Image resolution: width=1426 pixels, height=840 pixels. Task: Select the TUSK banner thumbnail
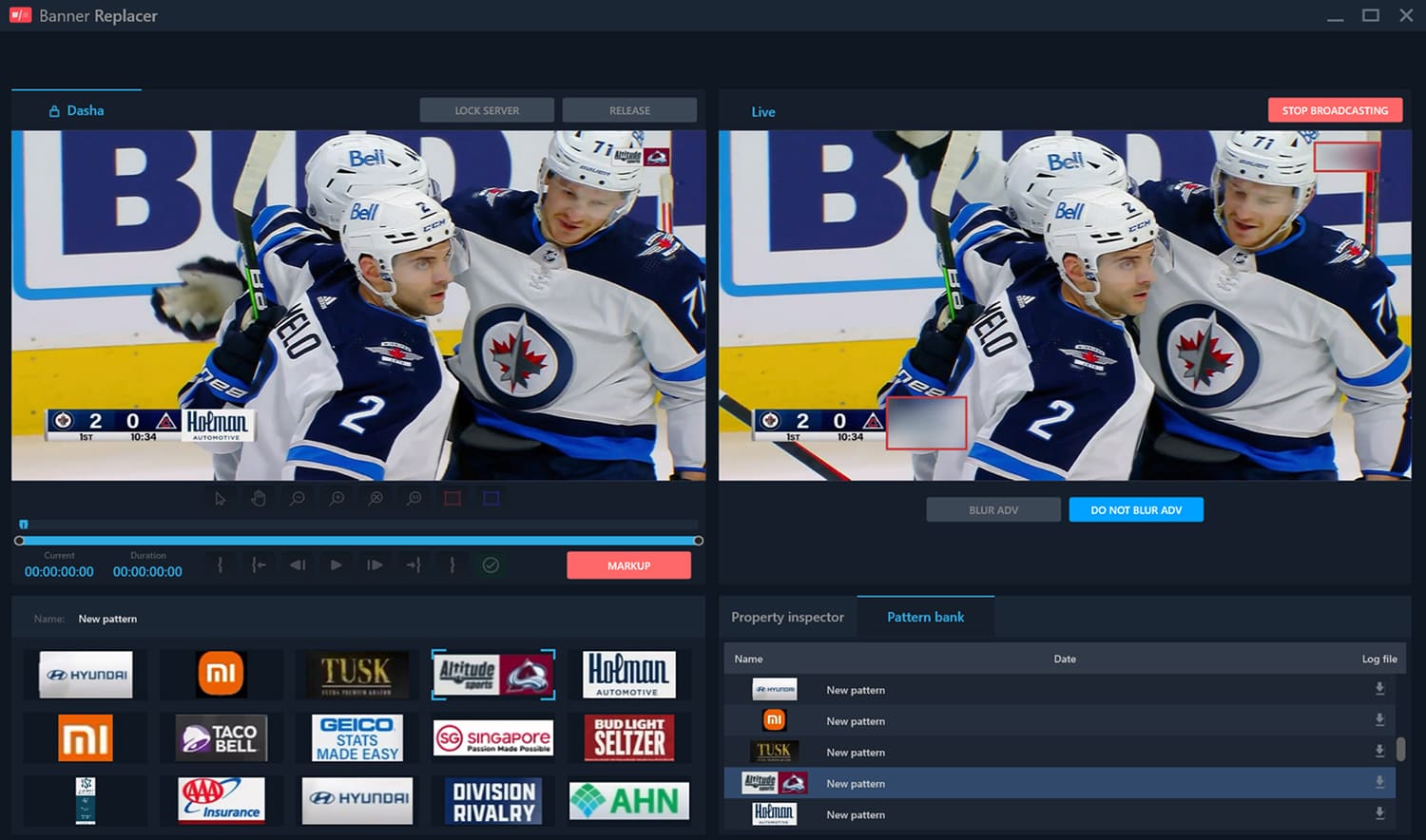click(357, 675)
